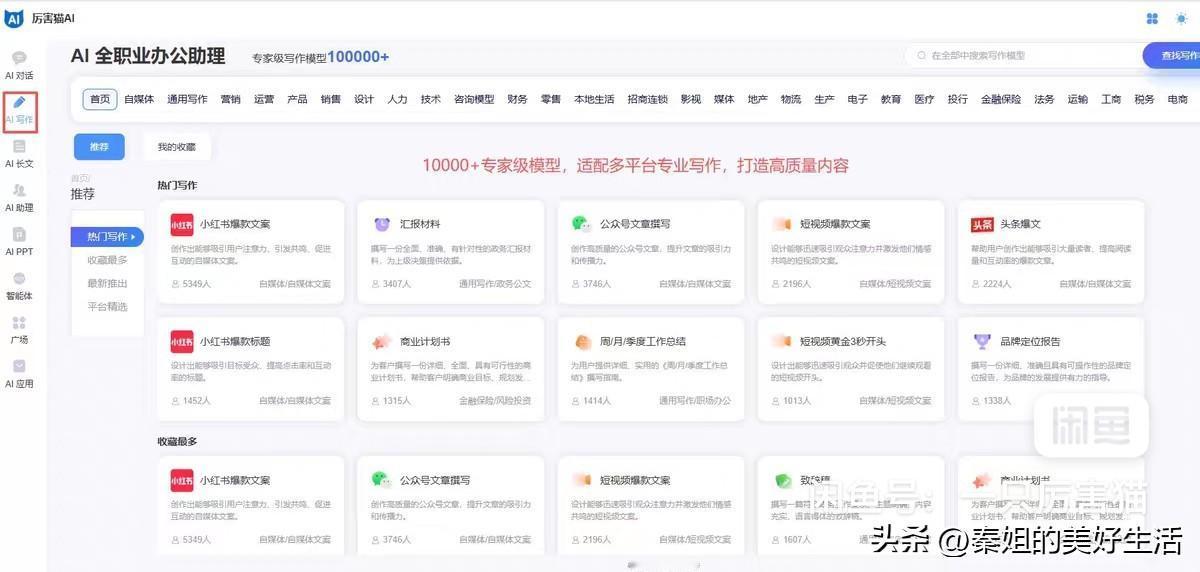This screenshot has height=572, width=1200.
Task: Select the 医疗 category tab
Action: (x=924, y=99)
